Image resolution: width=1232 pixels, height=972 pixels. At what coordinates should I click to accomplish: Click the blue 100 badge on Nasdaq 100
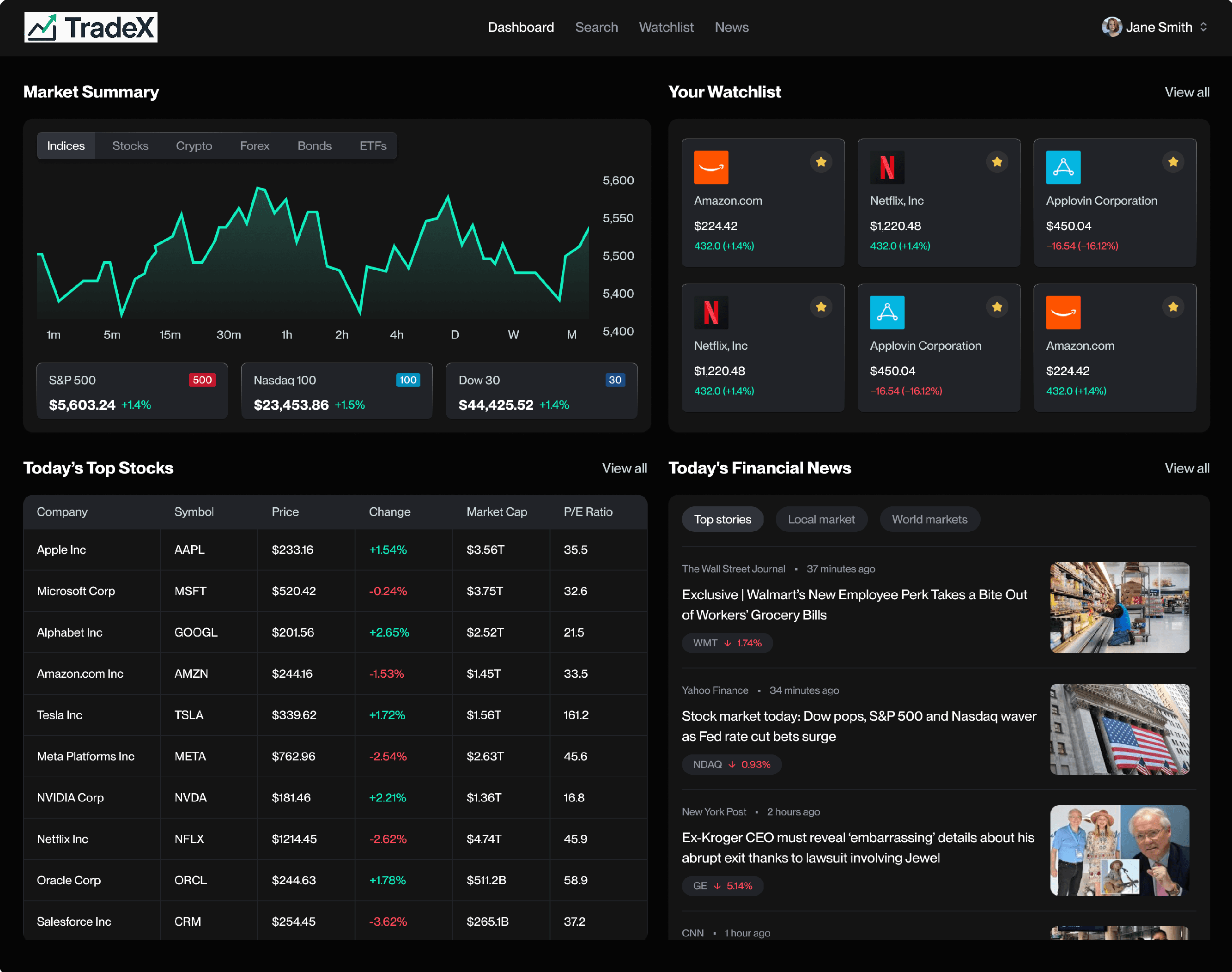click(x=407, y=380)
